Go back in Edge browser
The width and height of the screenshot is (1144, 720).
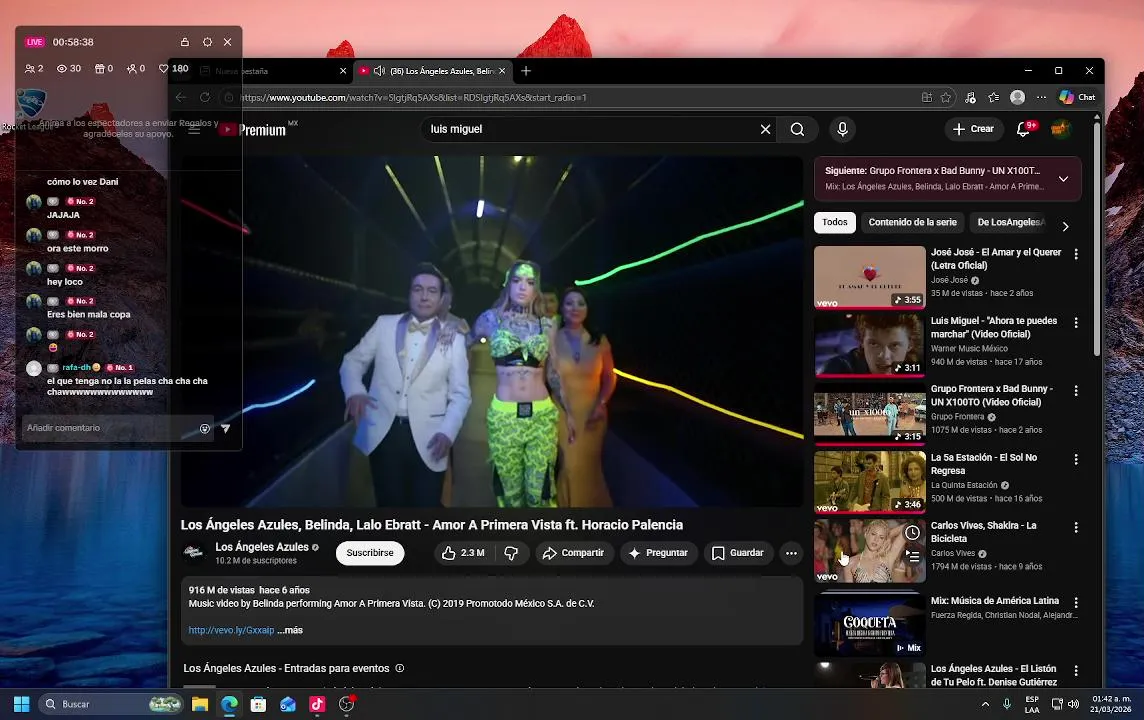pos(181,97)
